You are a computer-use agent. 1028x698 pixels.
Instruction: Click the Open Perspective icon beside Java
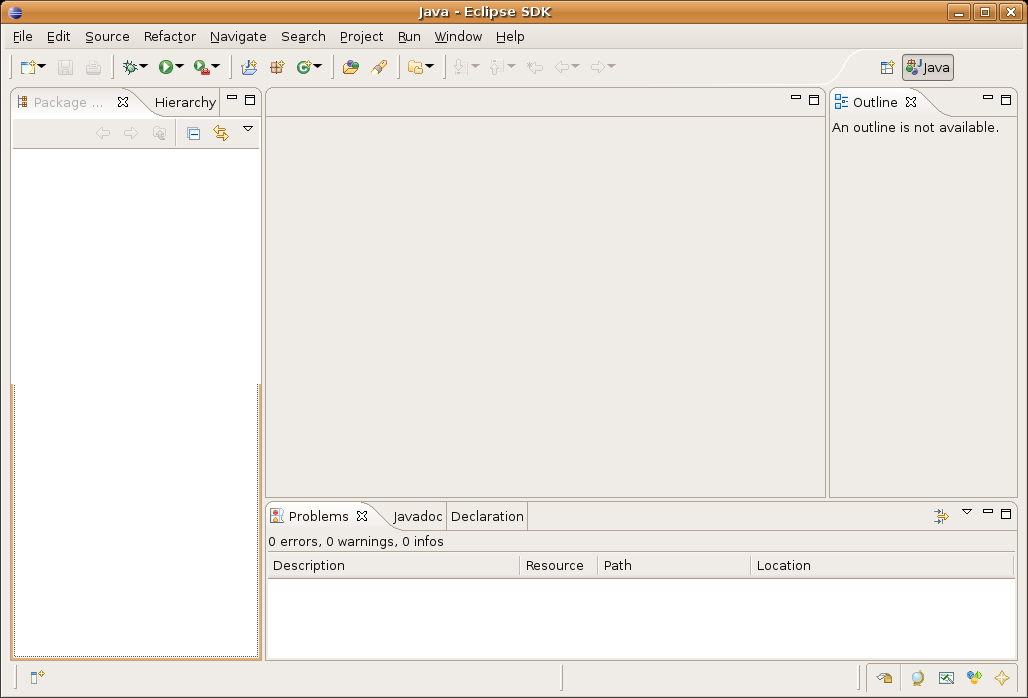887,68
